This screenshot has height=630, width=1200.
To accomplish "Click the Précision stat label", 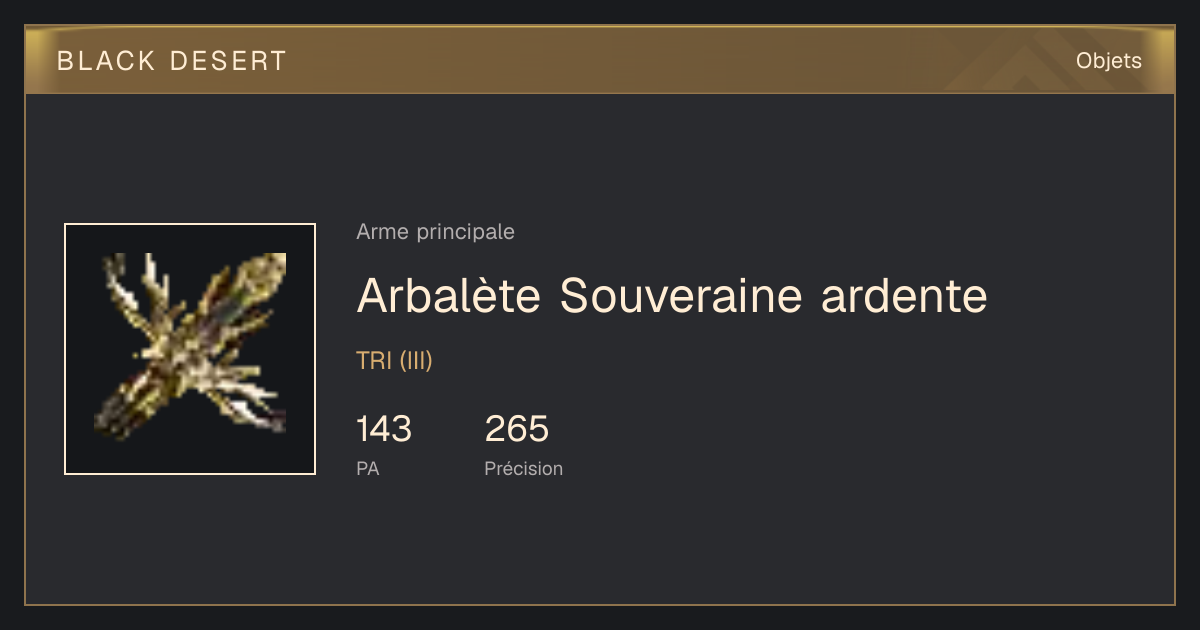I will tap(524, 468).
